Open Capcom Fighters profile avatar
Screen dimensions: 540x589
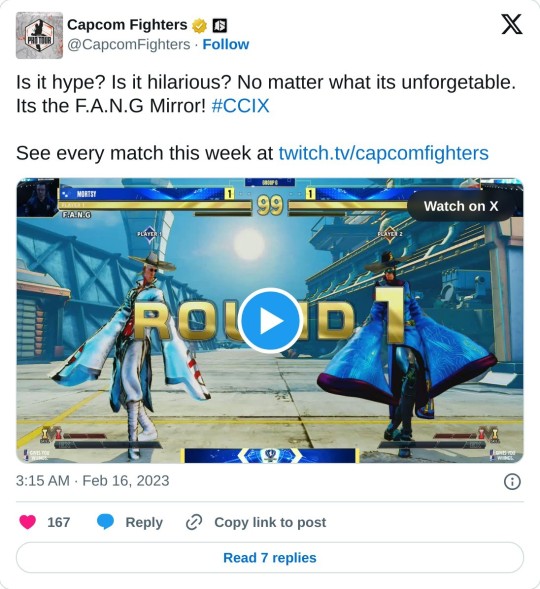coord(39,35)
